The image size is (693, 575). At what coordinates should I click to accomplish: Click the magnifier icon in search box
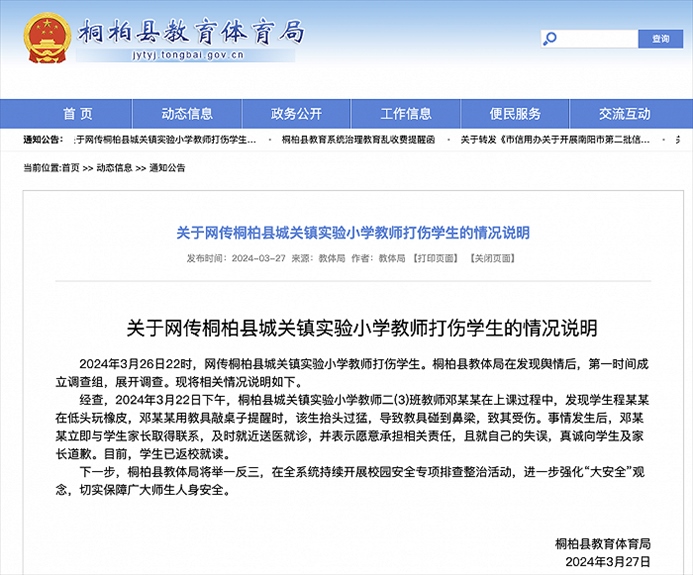(551, 39)
